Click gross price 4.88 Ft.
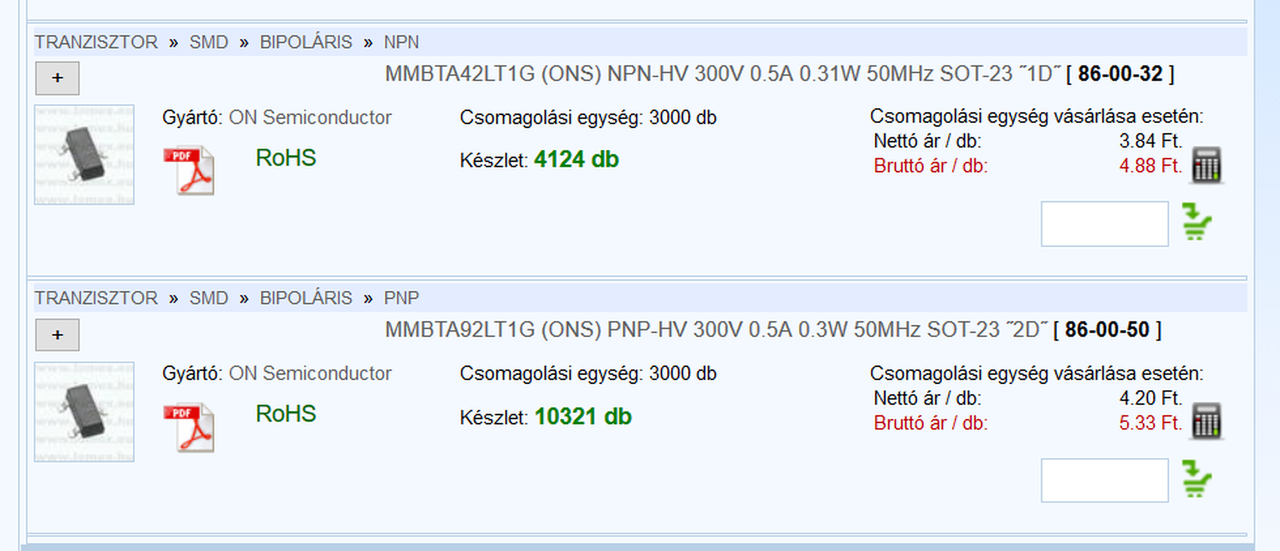Viewport: 1280px width, 551px height. 1151,166
